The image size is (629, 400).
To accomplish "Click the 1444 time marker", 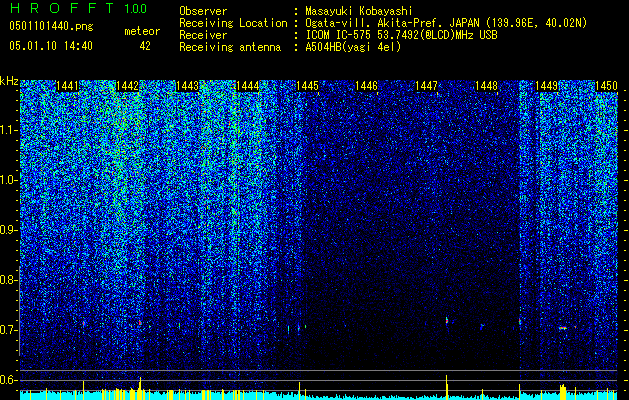I will pyautogui.click(x=248, y=86).
